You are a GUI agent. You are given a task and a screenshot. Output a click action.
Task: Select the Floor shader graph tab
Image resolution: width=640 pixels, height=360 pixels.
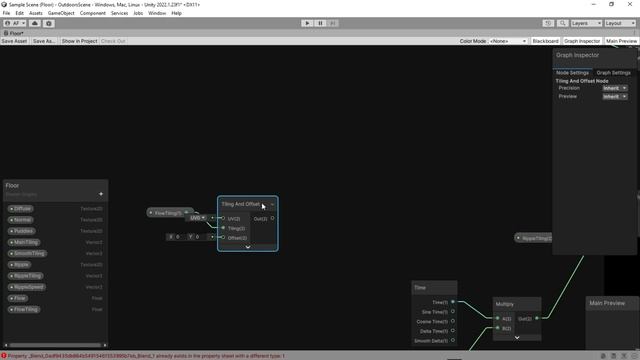[14, 33]
